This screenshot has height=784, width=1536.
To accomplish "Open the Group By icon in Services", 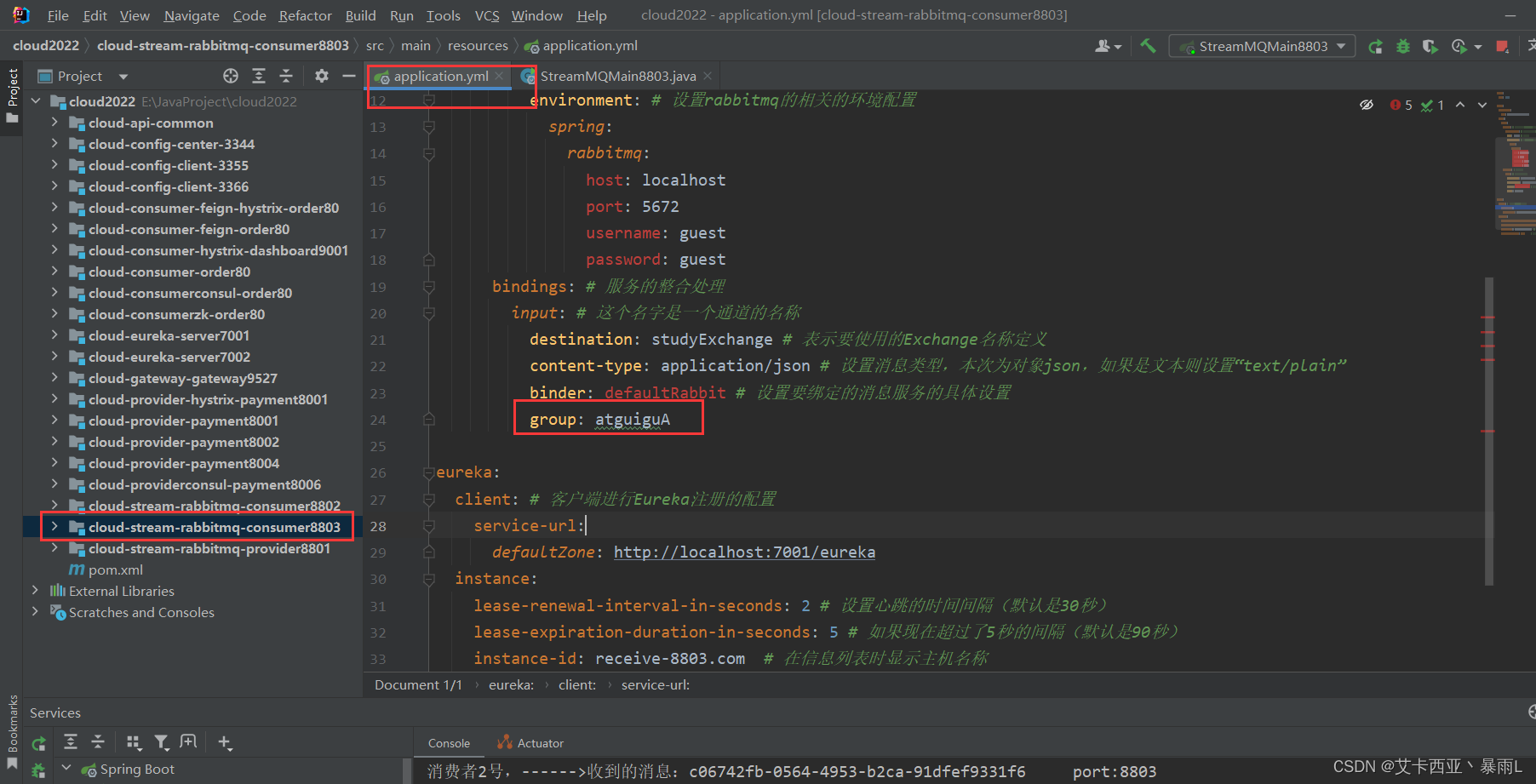I will click(134, 742).
